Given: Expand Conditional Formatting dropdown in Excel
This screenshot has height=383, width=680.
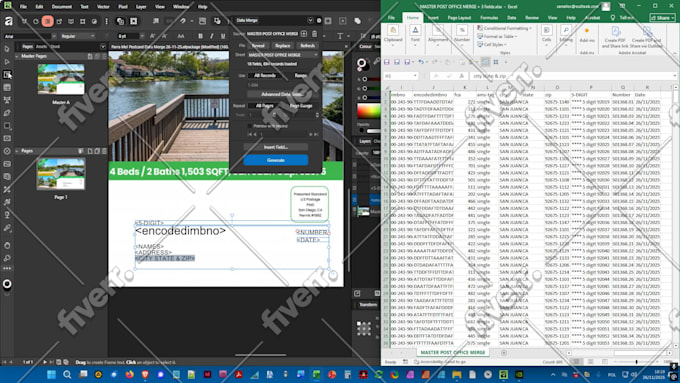Looking at the screenshot, I should [x=505, y=28].
